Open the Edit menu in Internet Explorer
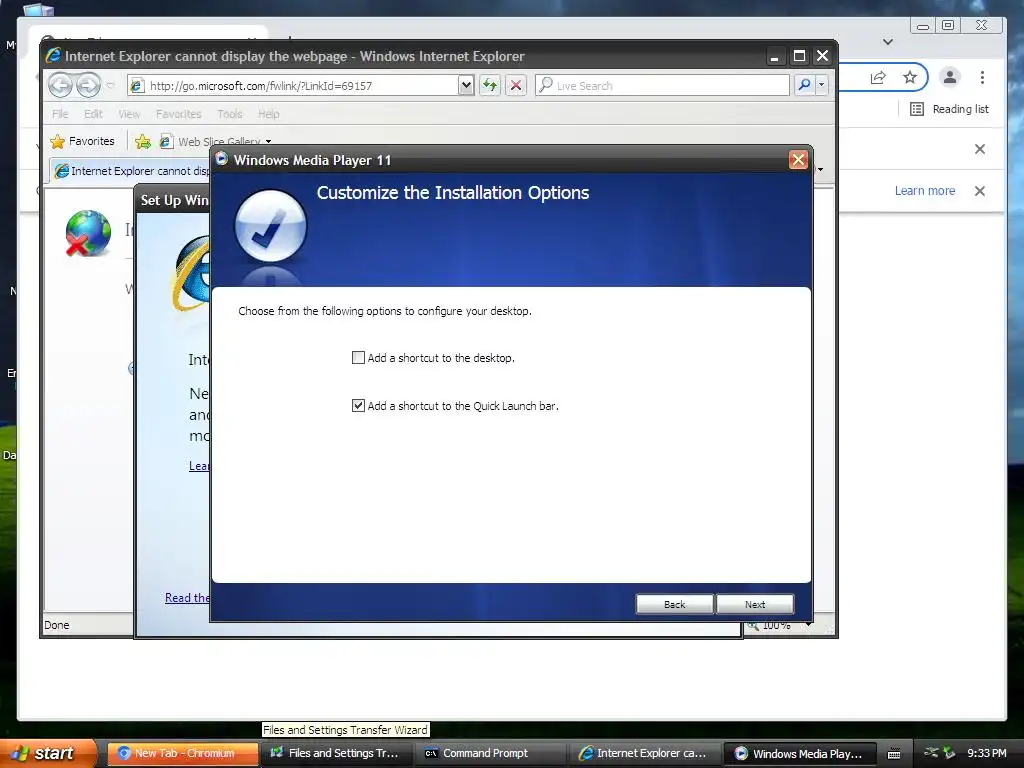Screen dimensions: 1024x768 pos(93,114)
